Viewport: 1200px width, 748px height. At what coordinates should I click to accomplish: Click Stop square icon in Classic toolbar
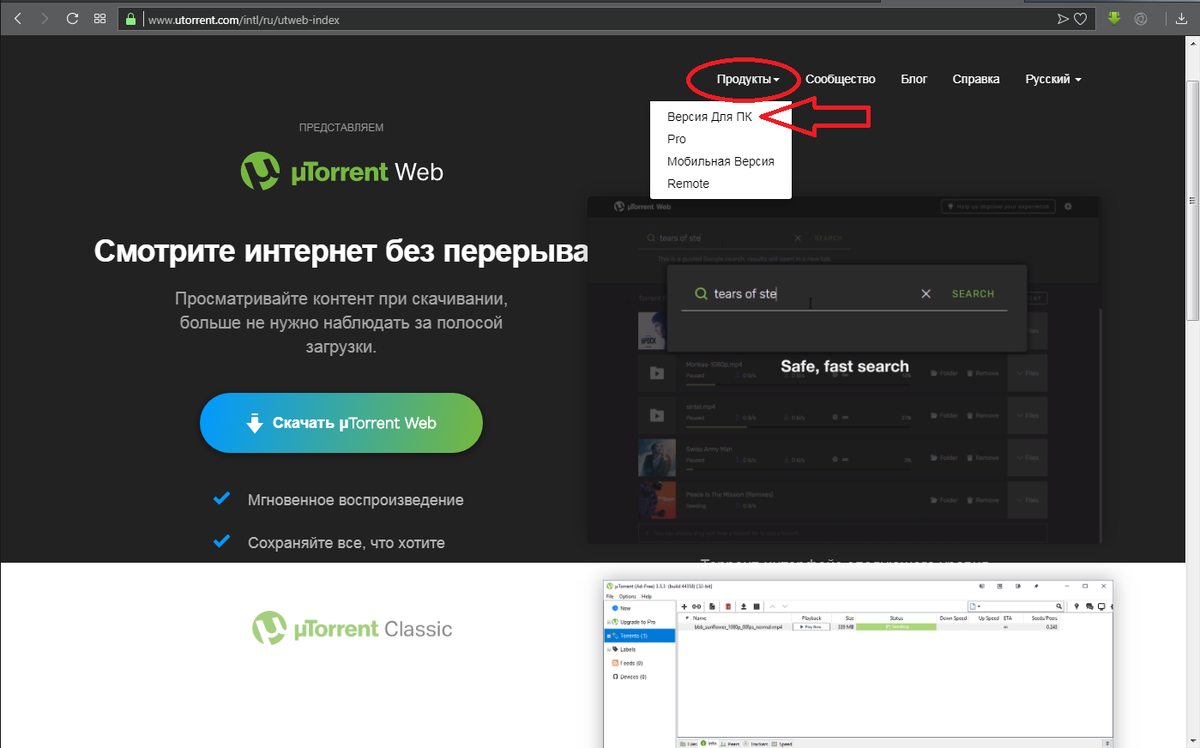[x=757, y=607]
